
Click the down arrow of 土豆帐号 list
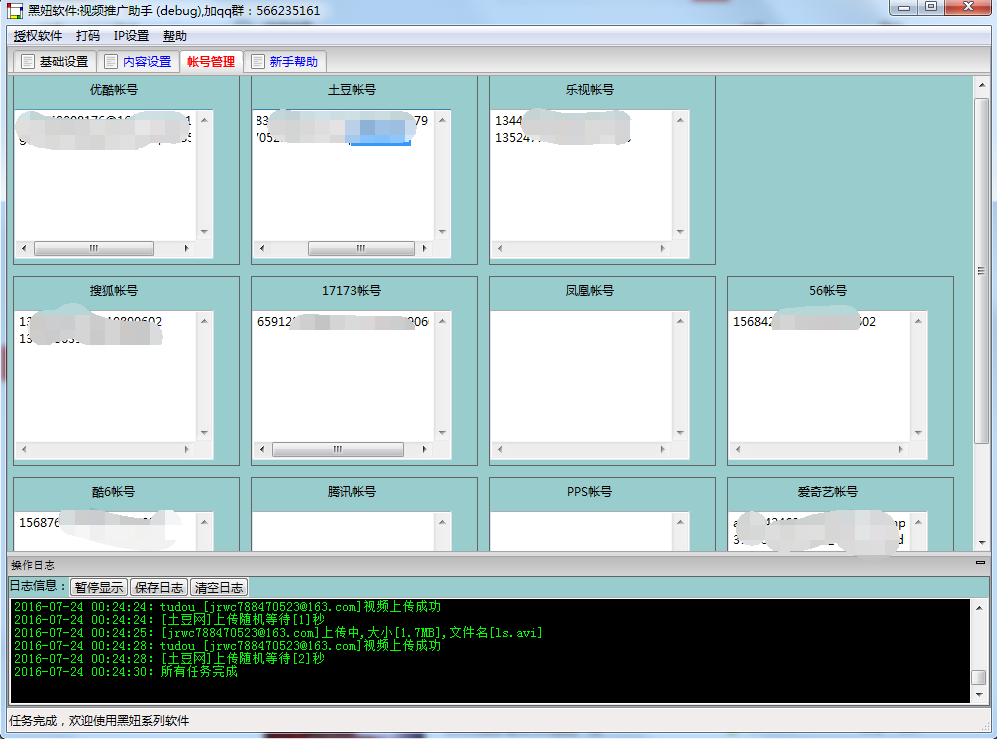(442, 232)
